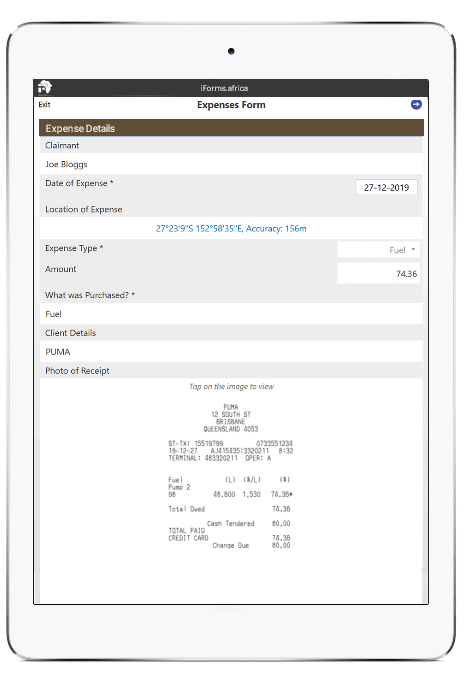The image size is (466, 673).
Task: Click the 'Tap on the image to view' hint
Action: (231, 386)
